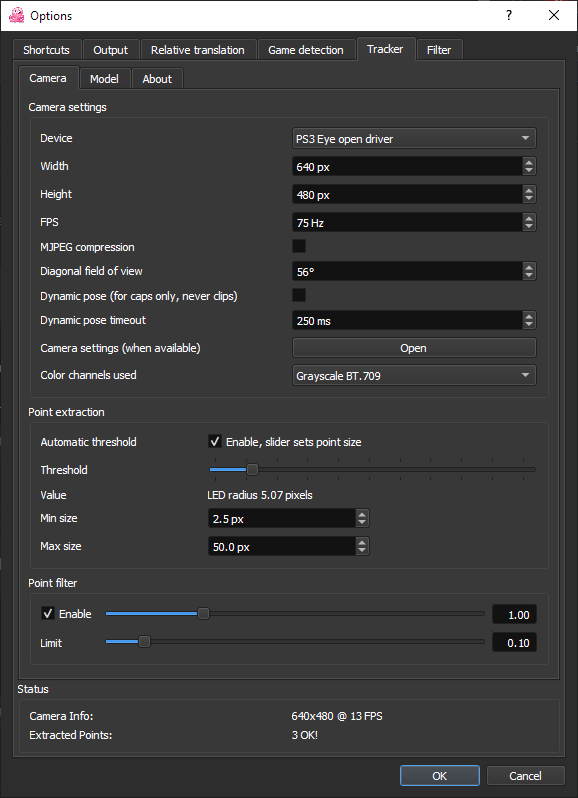Increase Height with up arrow
578x798 pixels.
click(x=529, y=190)
